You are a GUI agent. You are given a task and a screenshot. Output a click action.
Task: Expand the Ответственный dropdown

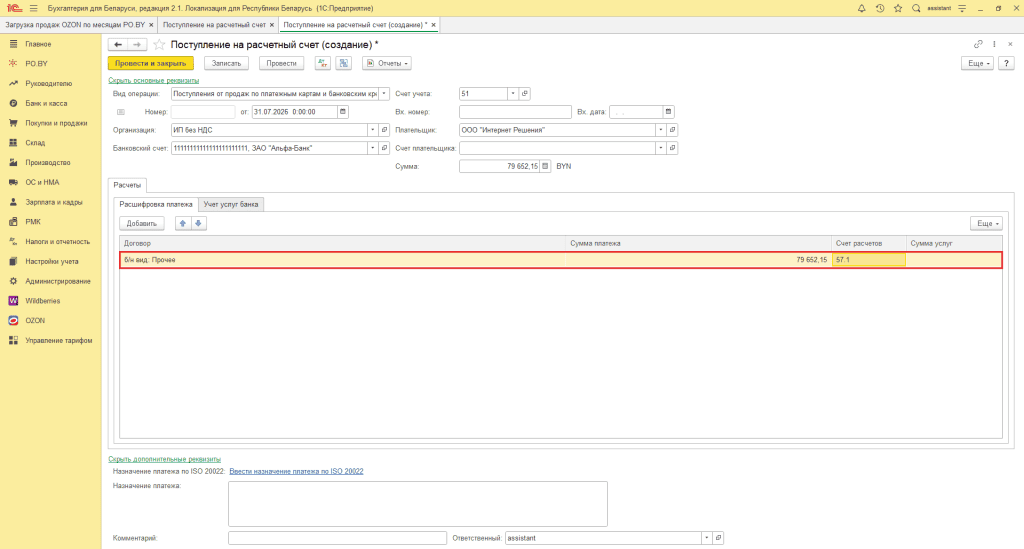pyautogui.click(x=707, y=538)
